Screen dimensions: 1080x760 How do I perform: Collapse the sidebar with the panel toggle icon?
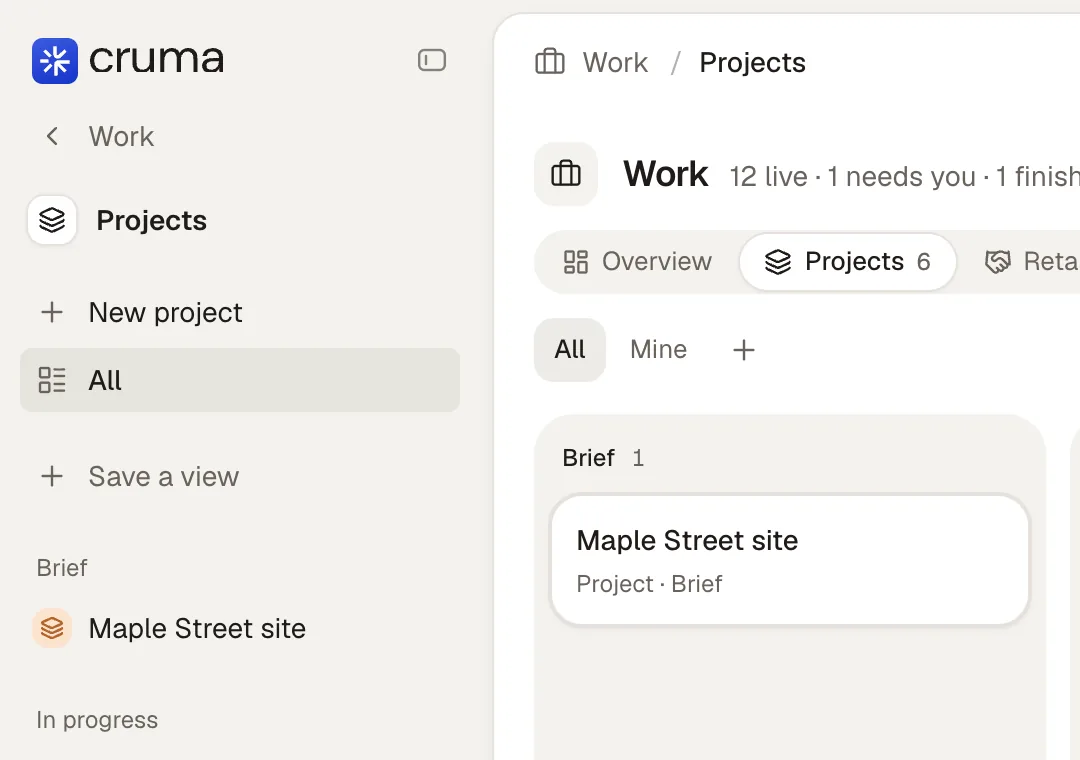coord(432,61)
